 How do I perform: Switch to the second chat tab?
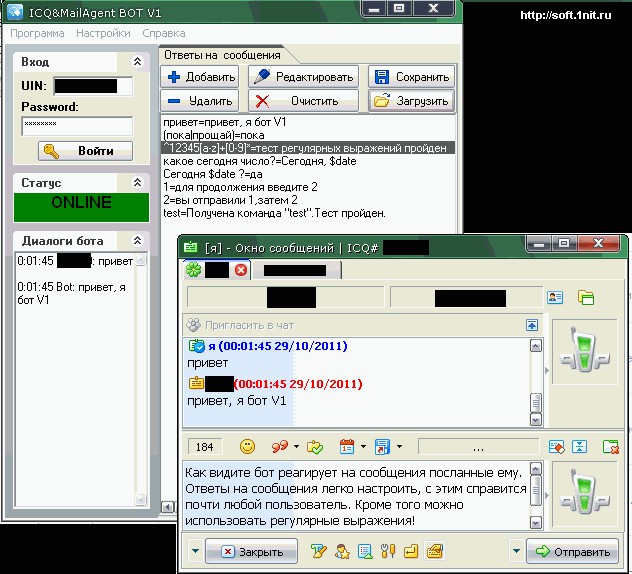(x=296, y=270)
